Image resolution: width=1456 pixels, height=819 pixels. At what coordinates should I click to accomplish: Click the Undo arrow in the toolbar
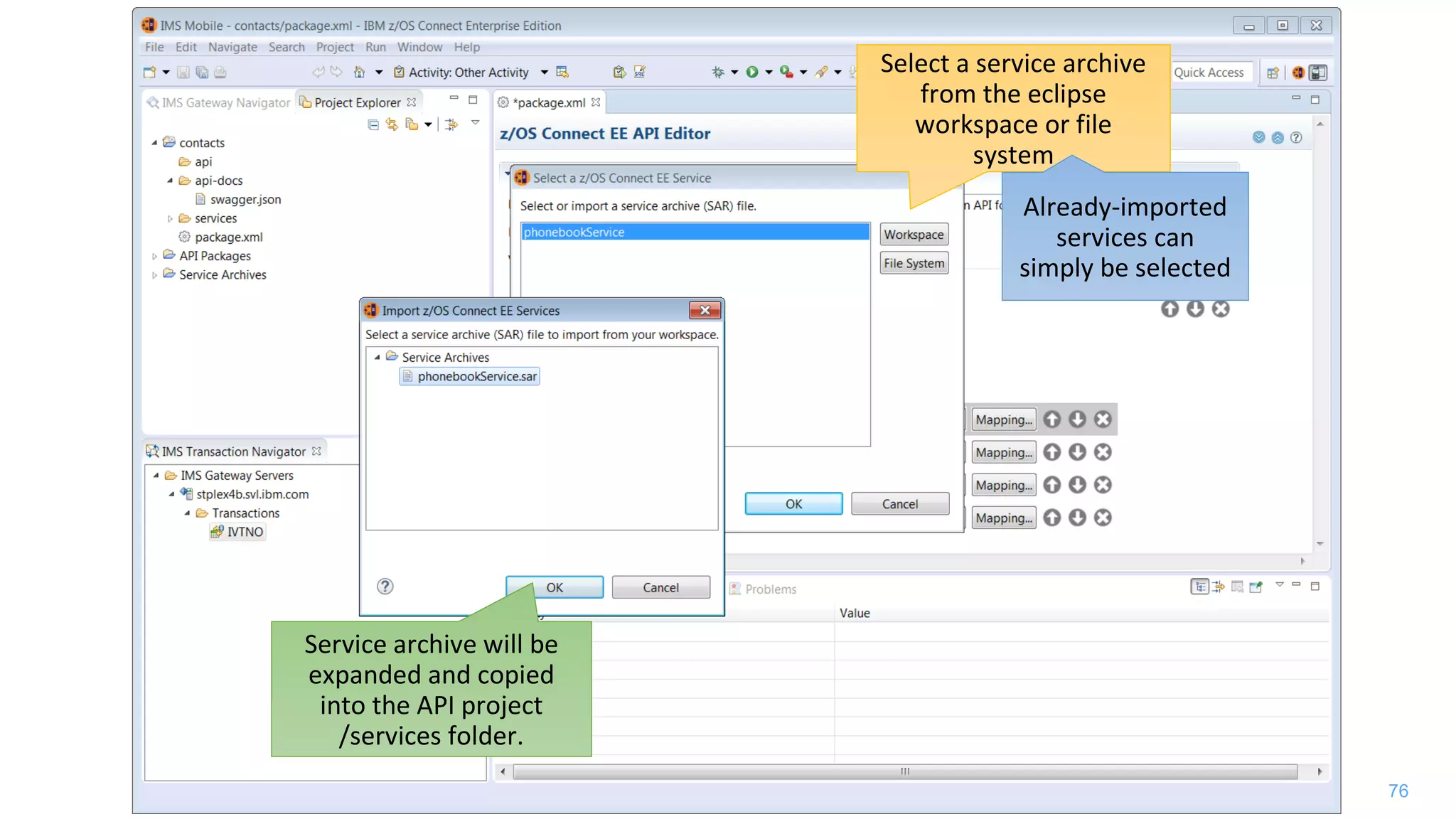[x=318, y=72]
